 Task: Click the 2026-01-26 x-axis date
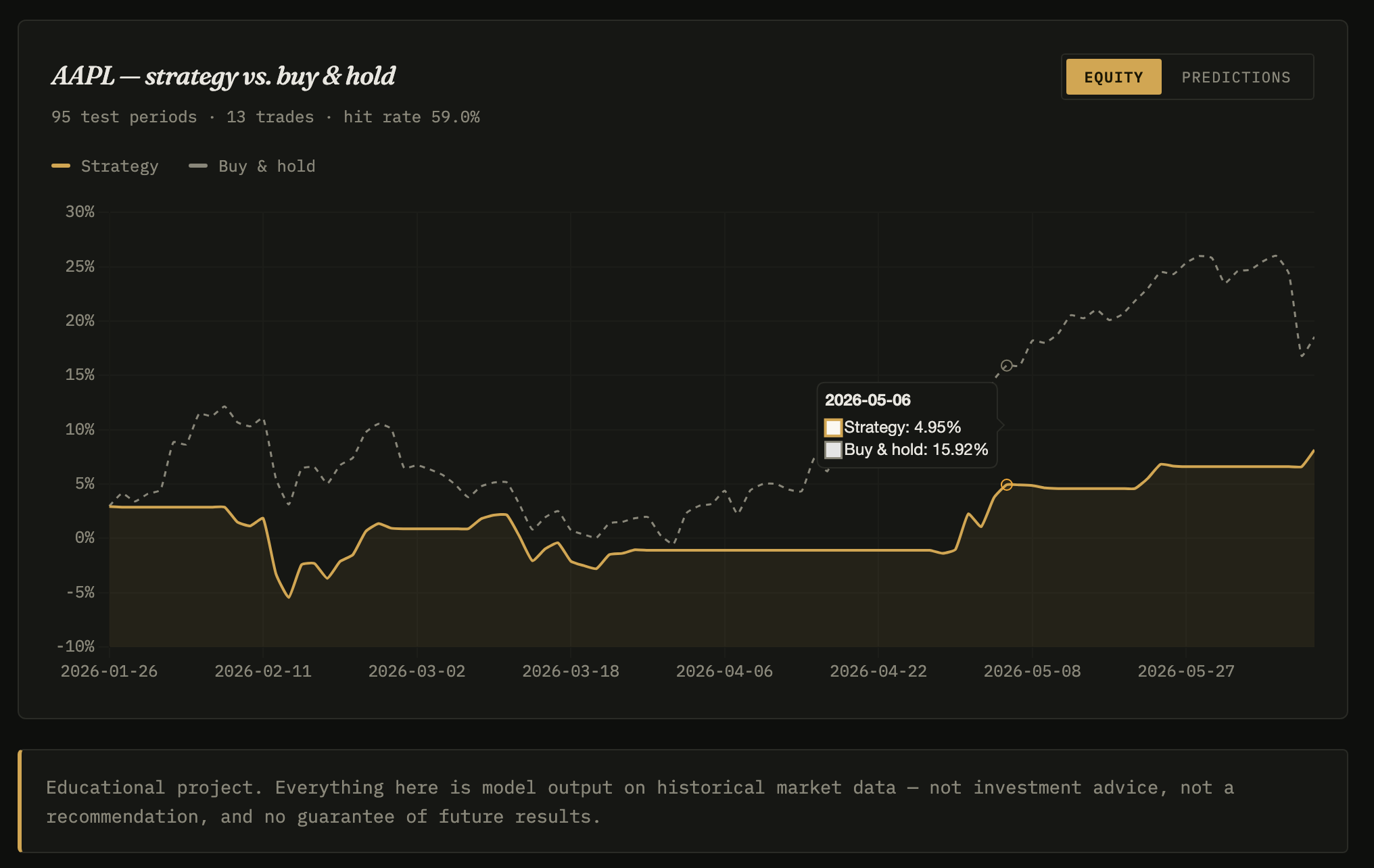tap(109, 671)
